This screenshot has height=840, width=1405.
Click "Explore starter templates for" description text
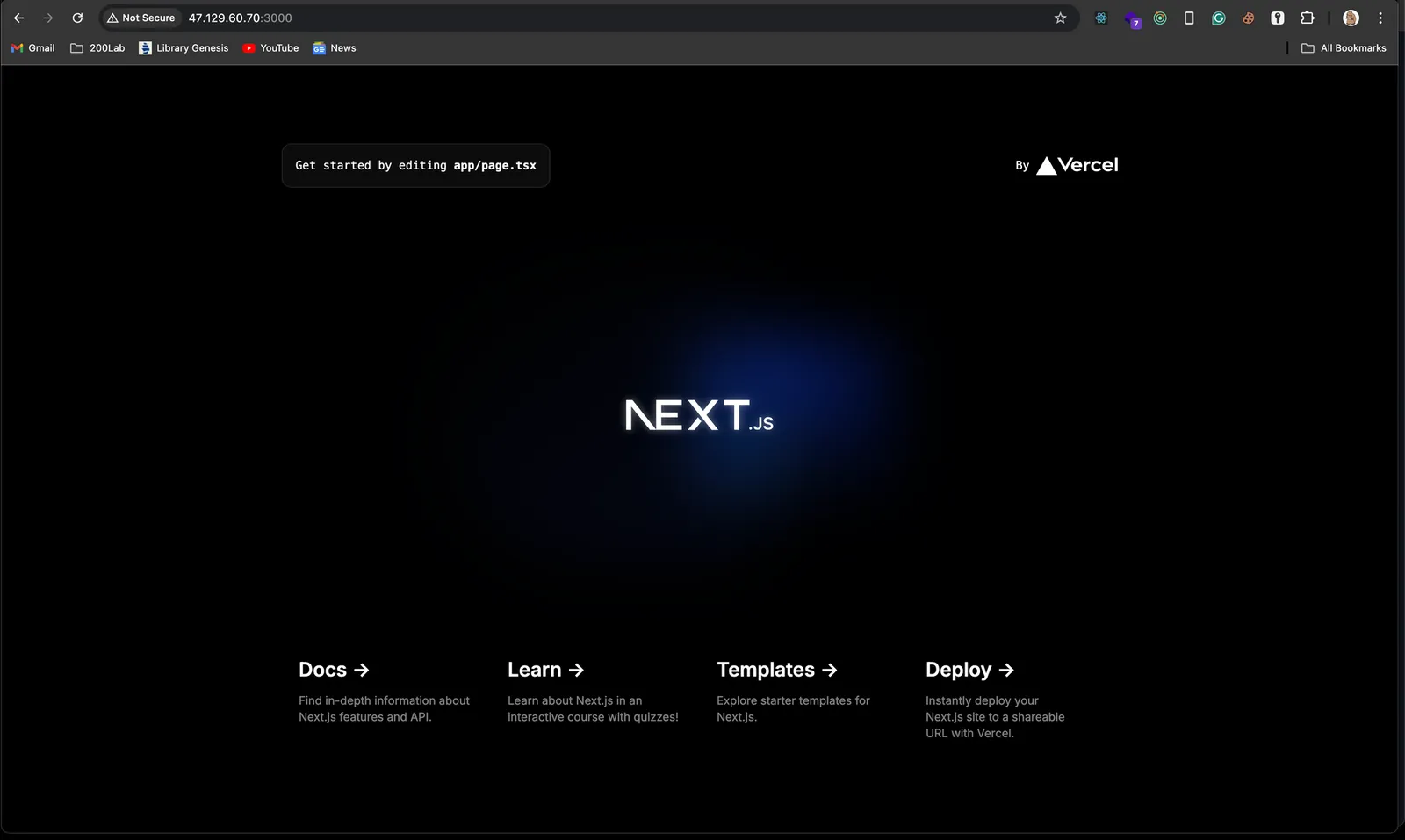click(x=793, y=700)
